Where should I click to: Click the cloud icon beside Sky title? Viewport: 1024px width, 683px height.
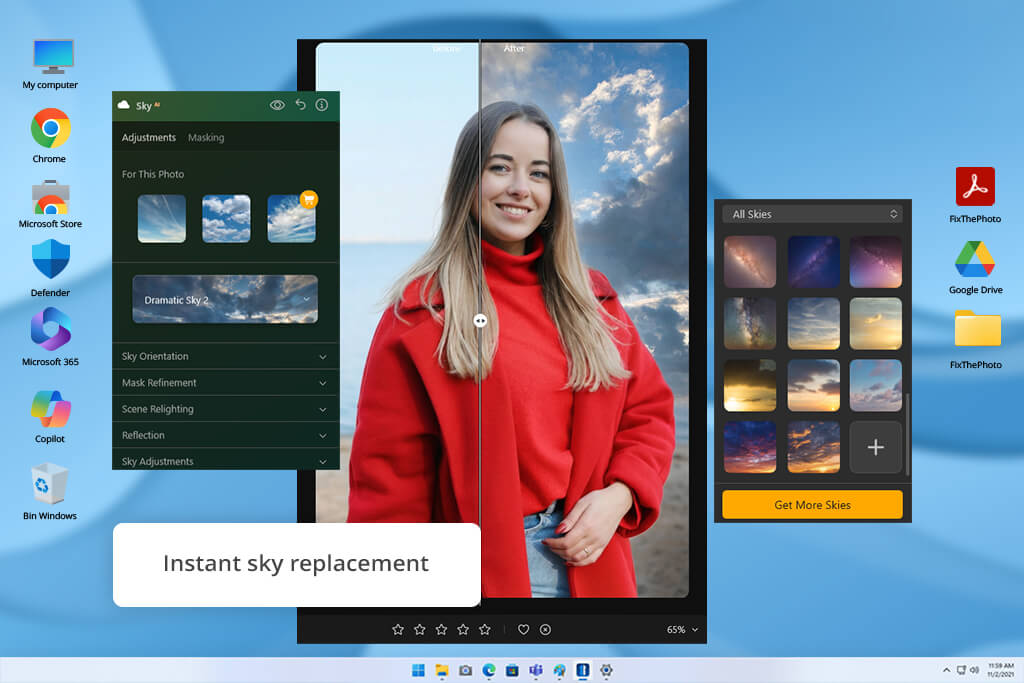[x=123, y=104]
